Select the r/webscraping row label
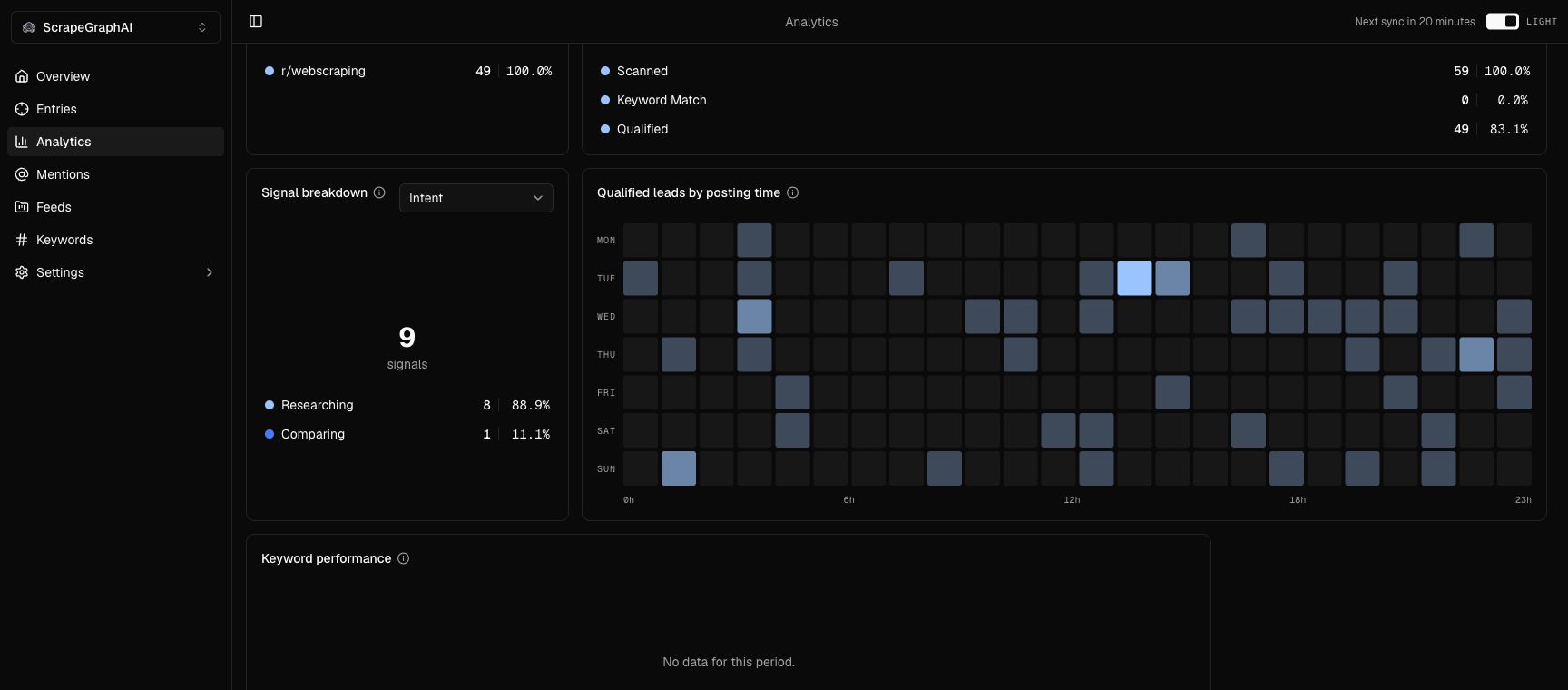 pos(323,71)
